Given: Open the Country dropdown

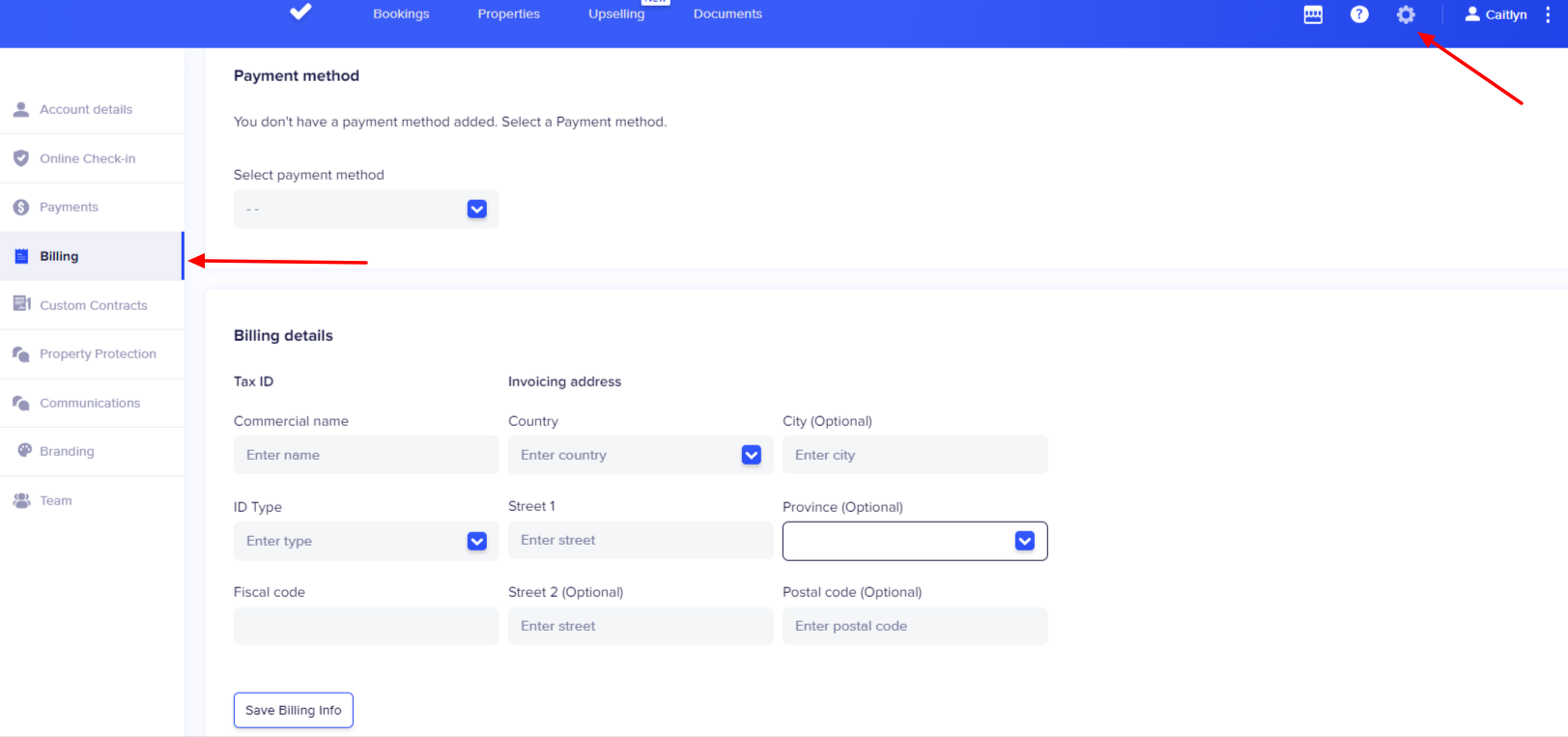Looking at the screenshot, I should coord(640,455).
